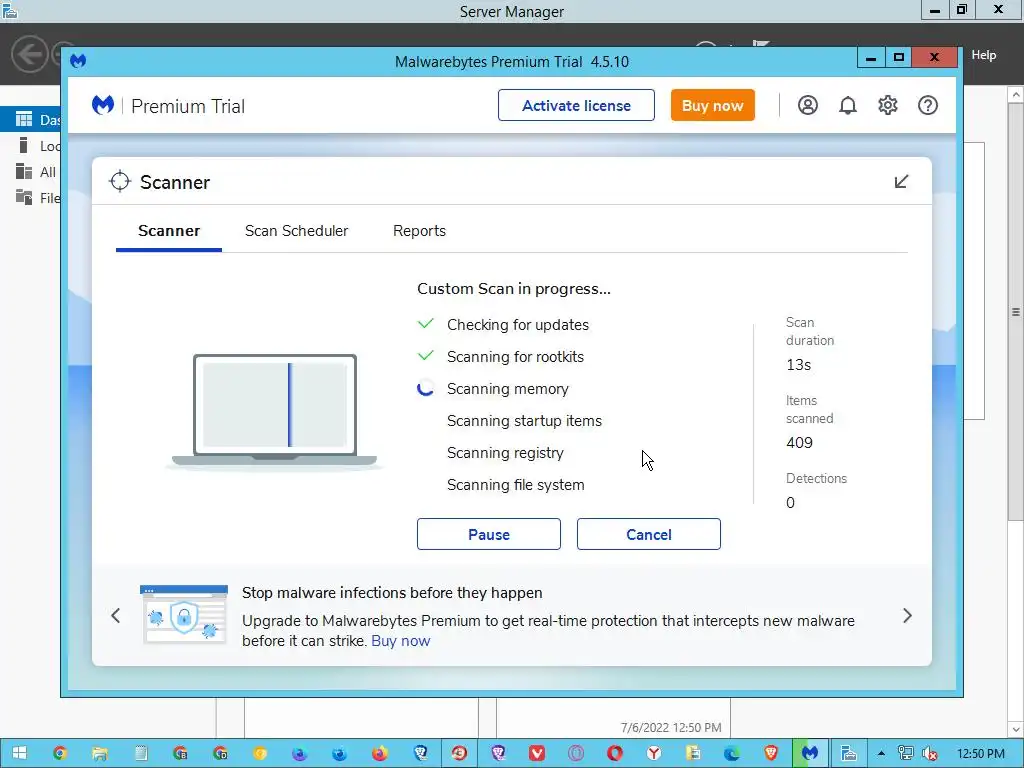Collapse the Scanner card with diagonal arrow
Screen dimensions: 1024x768
[901, 182]
